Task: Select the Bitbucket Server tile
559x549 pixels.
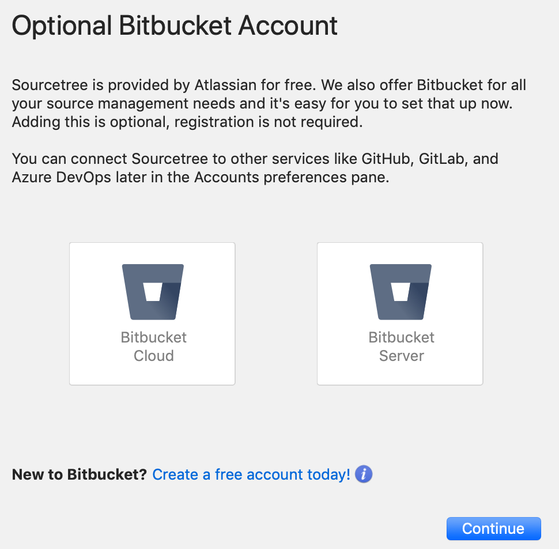Action: pos(400,314)
